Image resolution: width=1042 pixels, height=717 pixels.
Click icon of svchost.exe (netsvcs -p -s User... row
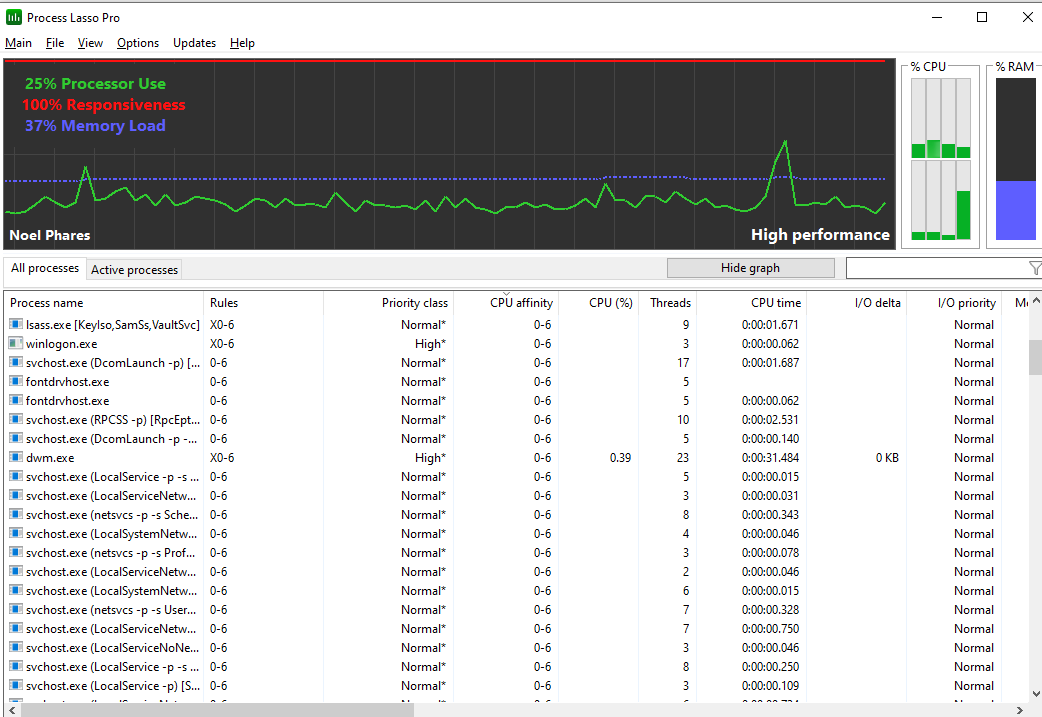(x=16, y=609)
